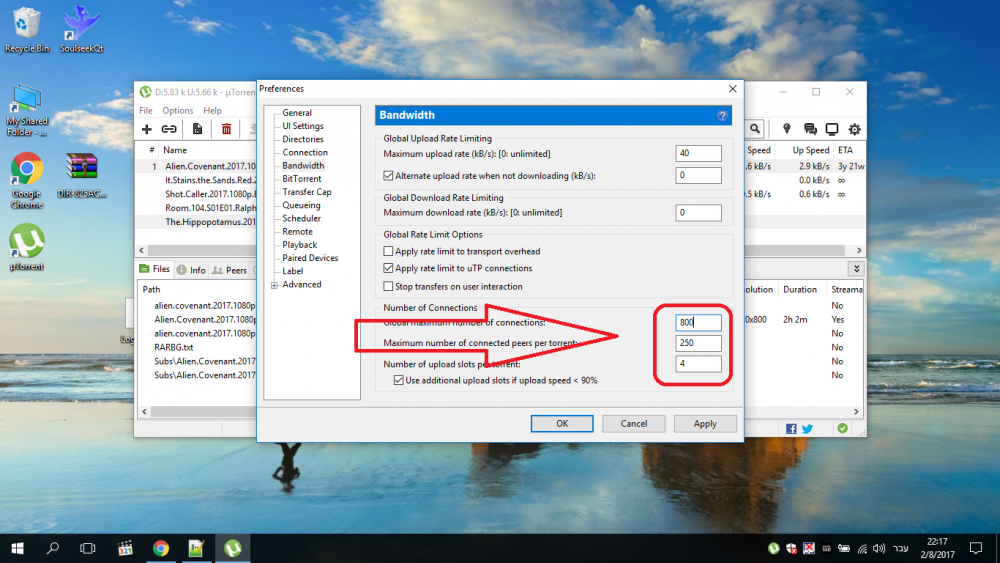Image resolution: width=1000 pixels, height=563 pixels.
Task: Open the DIR-825AC WinRAR archive icon
Action: 82,175
